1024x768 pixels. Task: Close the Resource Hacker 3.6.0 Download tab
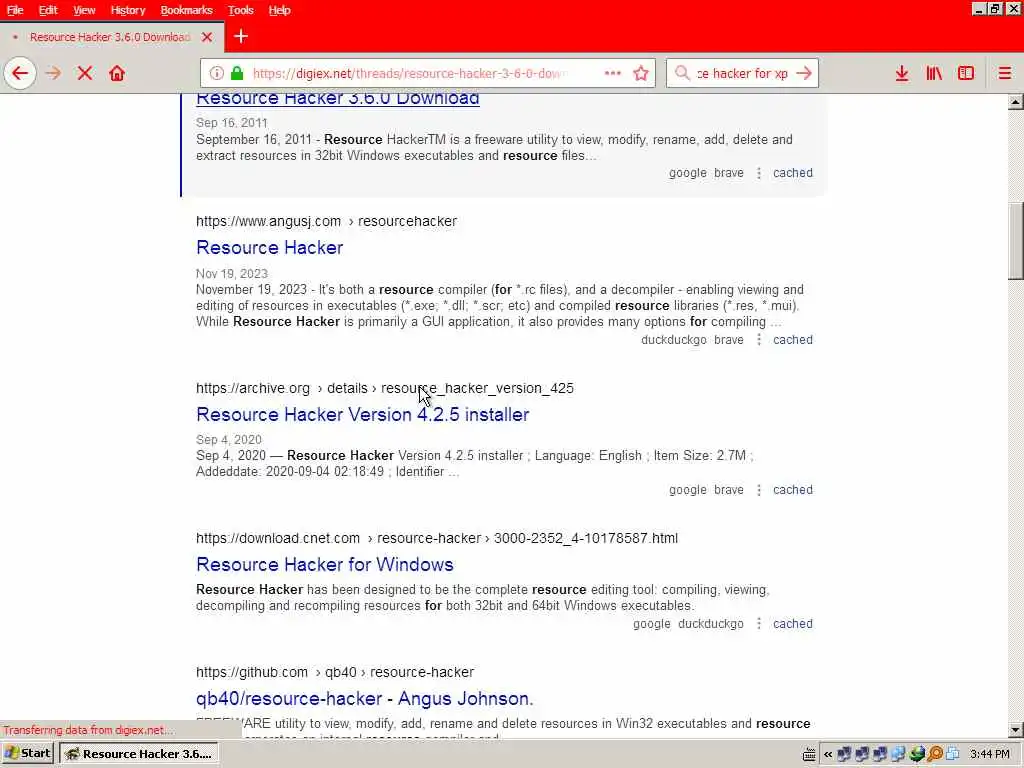pos(207,37)
